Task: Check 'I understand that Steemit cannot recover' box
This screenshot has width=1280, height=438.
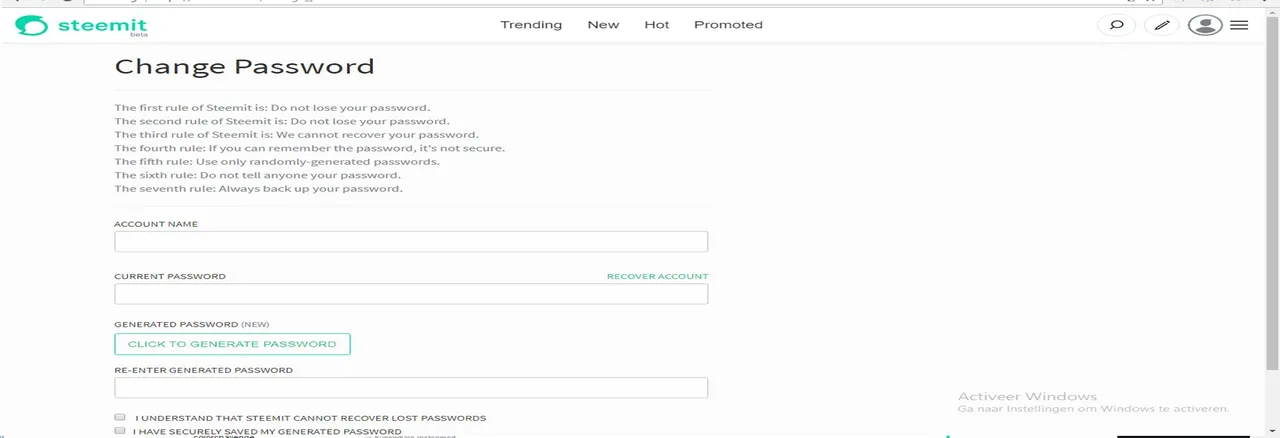Action: [120, 417]
